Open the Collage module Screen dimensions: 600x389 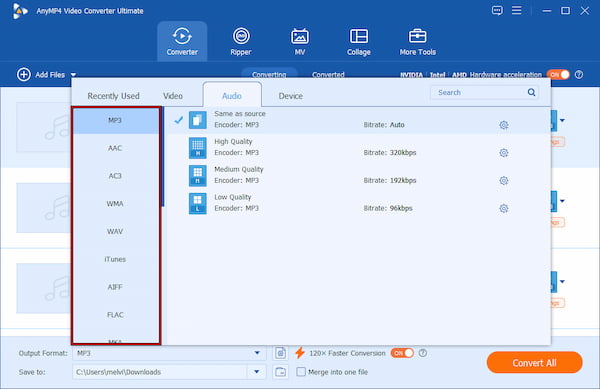coord(359,41)
